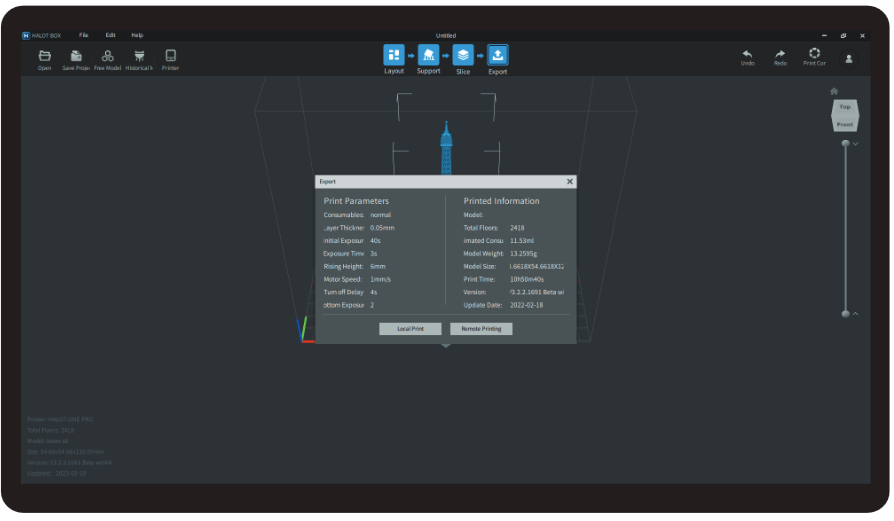The image size is (894, 521).
Task: Click the Print Parameters heading
Action: point(356,201)
